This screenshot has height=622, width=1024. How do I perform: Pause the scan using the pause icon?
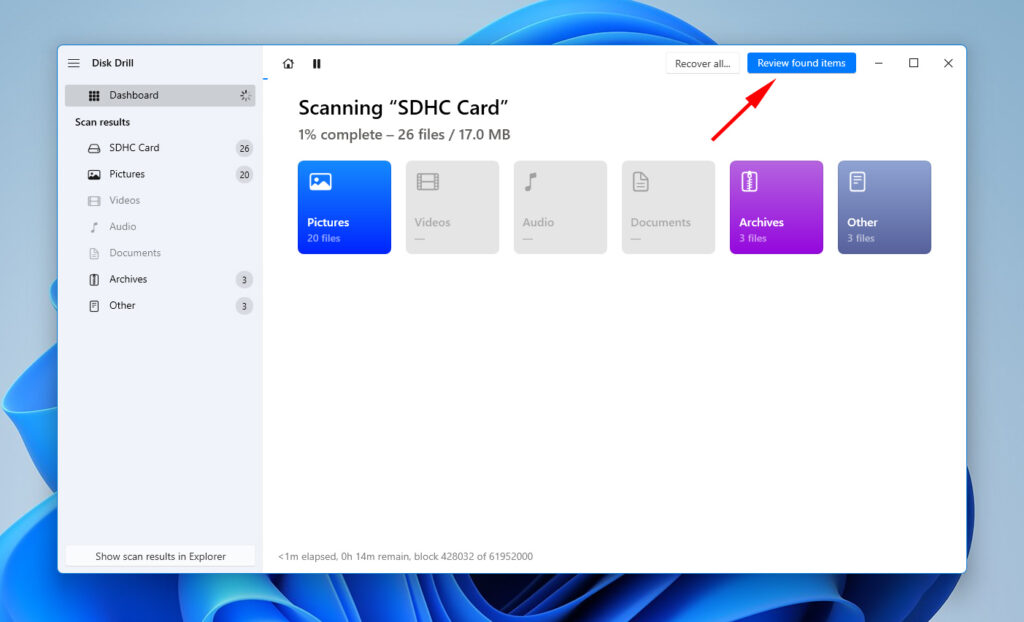point(317,63)
